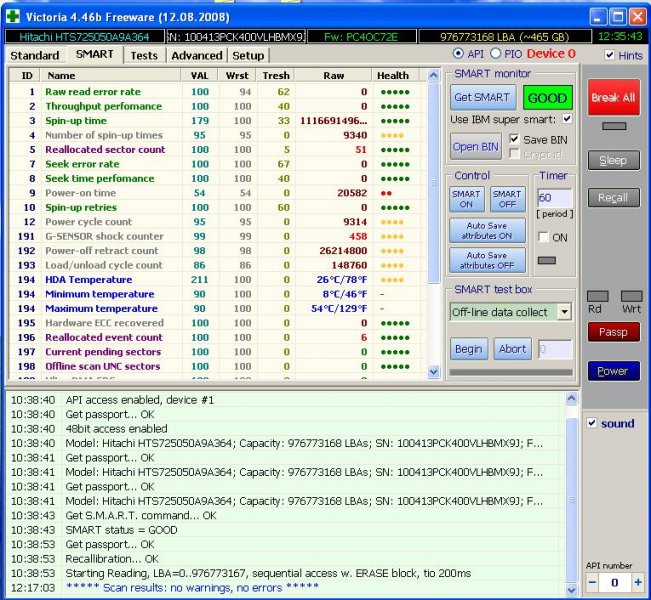Click the Get SMART button

(x=482, y=98)
